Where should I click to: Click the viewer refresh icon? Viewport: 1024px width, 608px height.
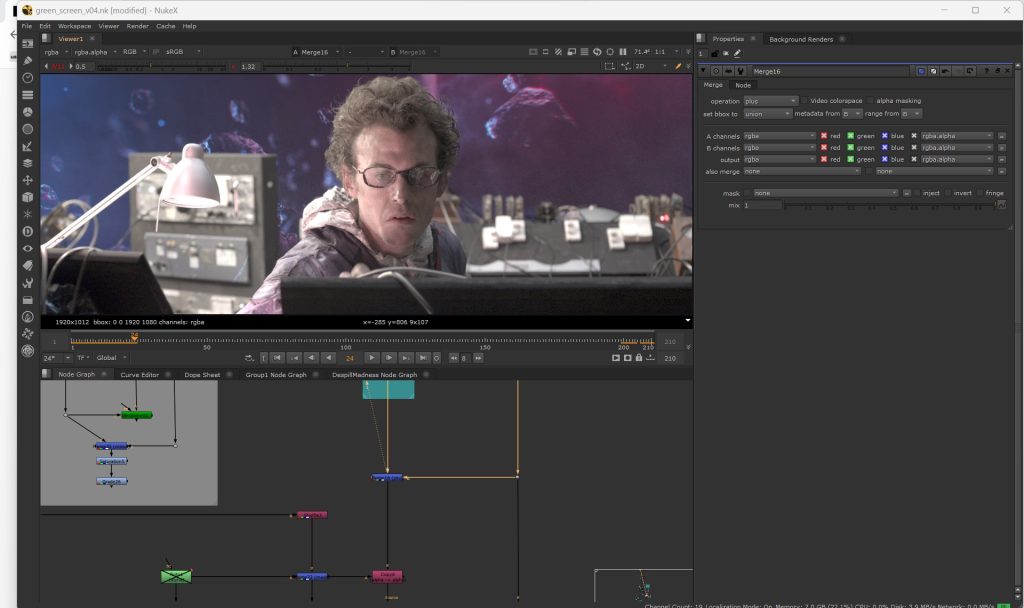point(597,52)
